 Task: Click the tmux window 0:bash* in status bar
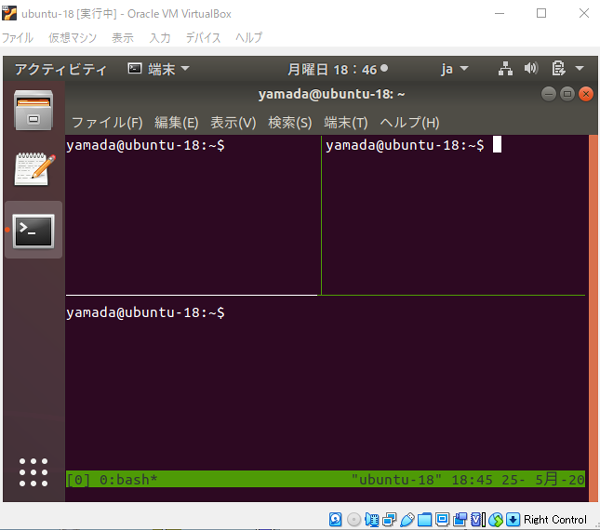128,479
